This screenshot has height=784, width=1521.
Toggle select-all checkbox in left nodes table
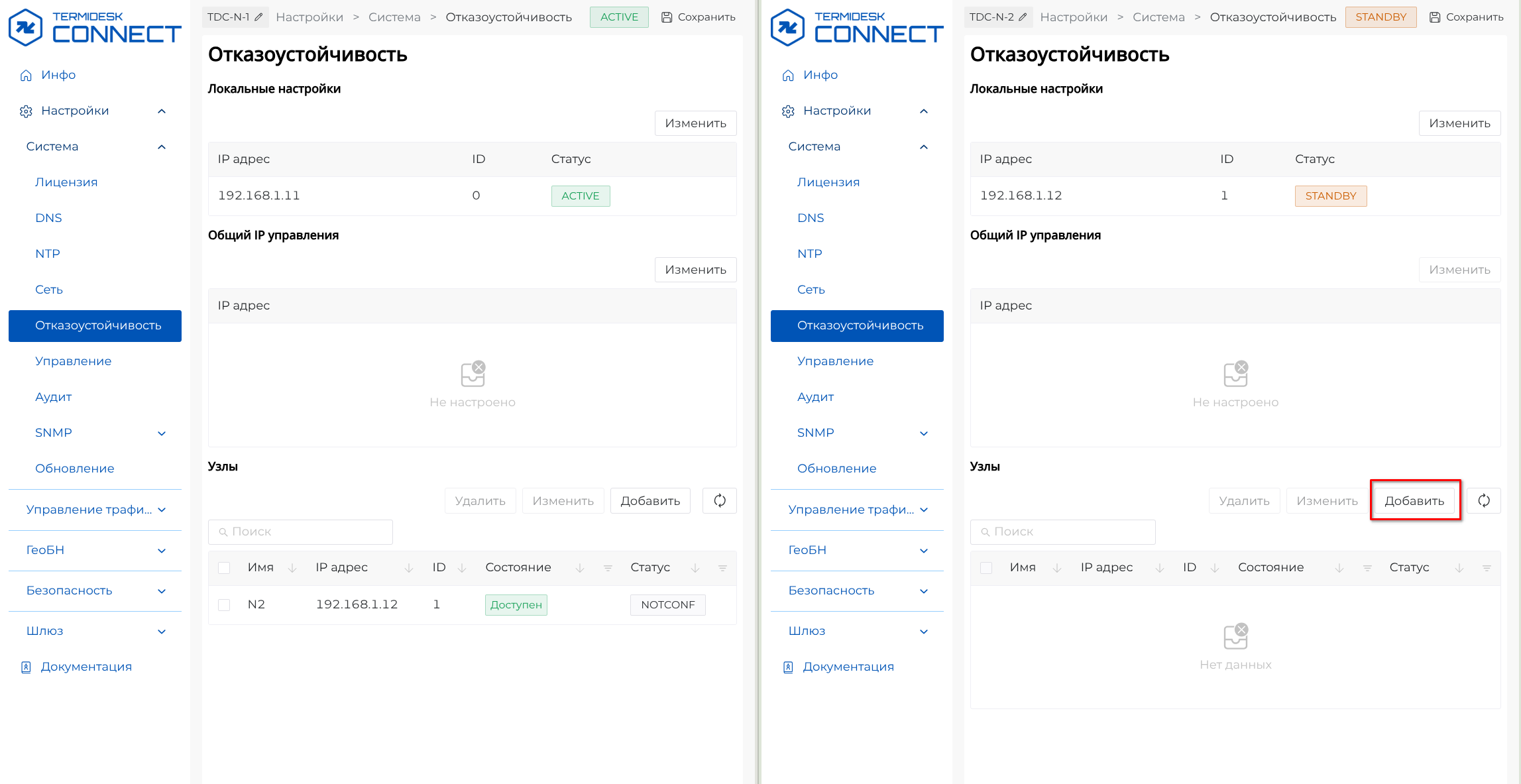coord(224,568)
